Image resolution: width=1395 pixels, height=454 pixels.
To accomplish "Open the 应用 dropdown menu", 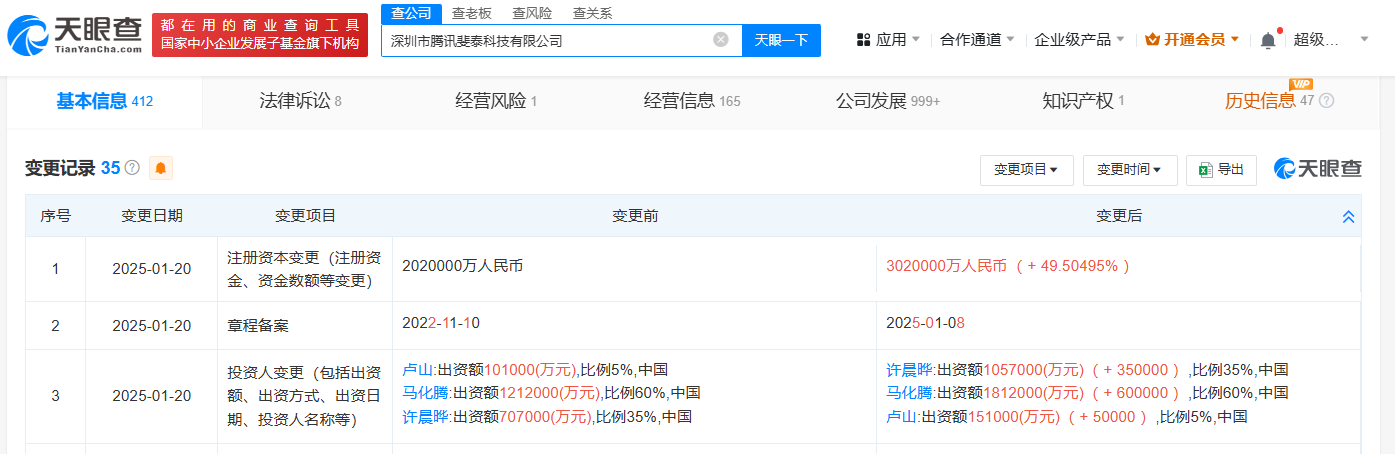I will pyautogui.click(x=888, y=39).
